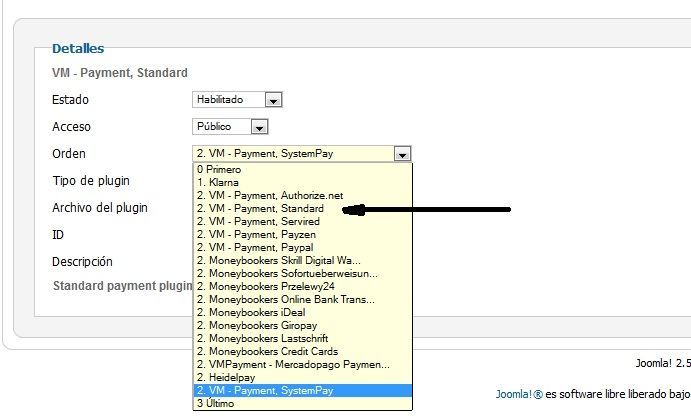Select highlighted 'VM - Payment, SystemPay' list item
The image size is (691, 420).
[302, 390]
